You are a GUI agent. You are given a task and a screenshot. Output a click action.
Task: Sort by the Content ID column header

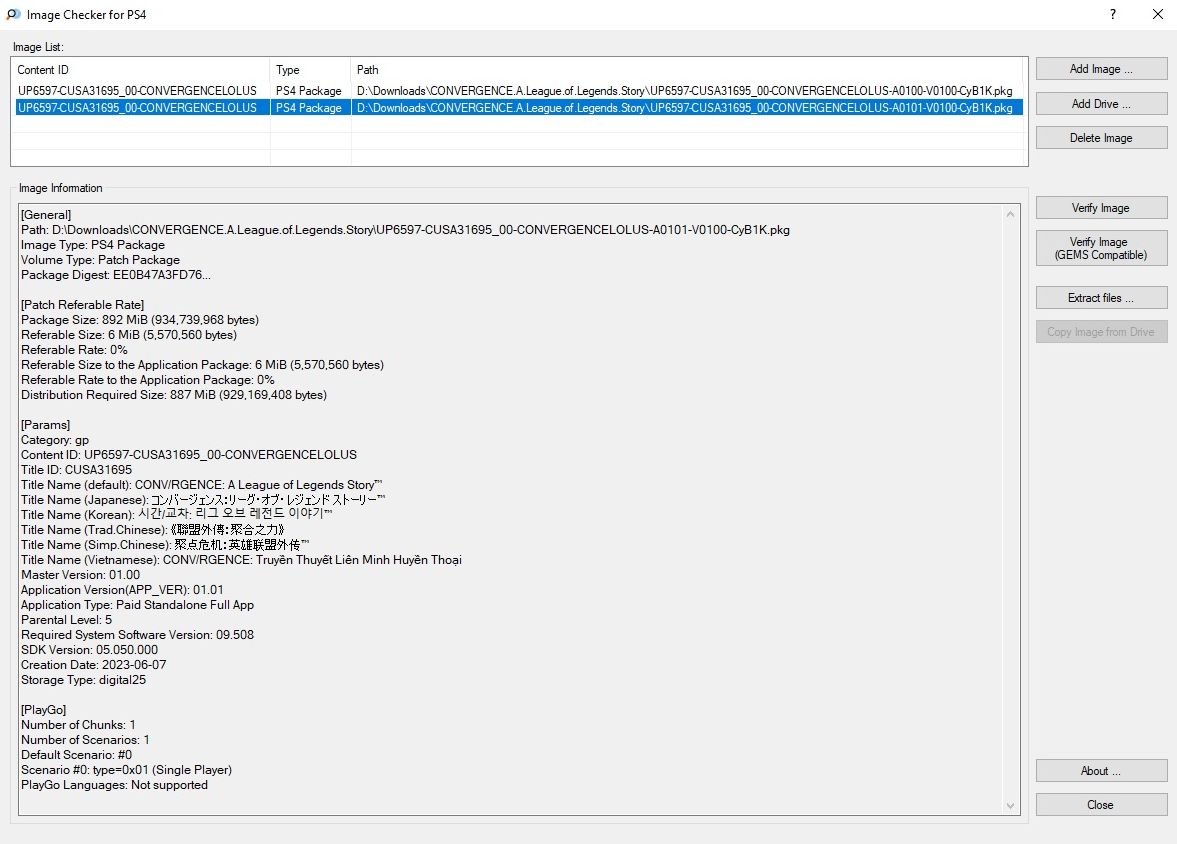(x=141, y=70)
